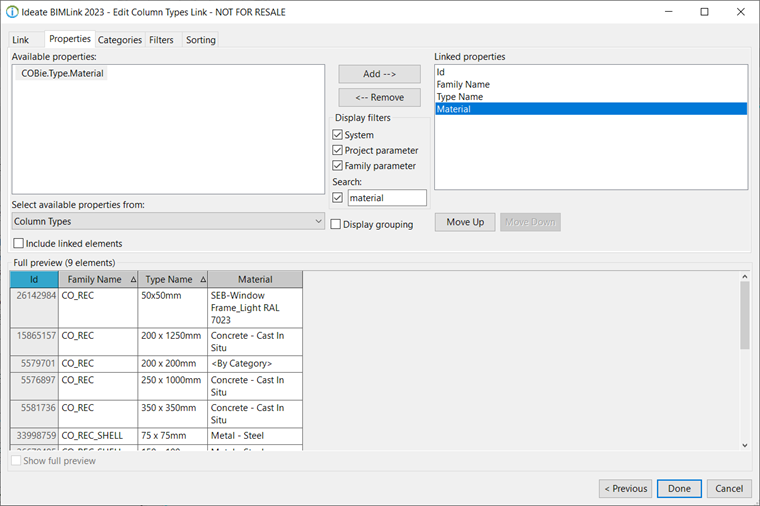Uncheck the Family parameter filter
This screenshot has width=760, height=506.
point(338,165)
